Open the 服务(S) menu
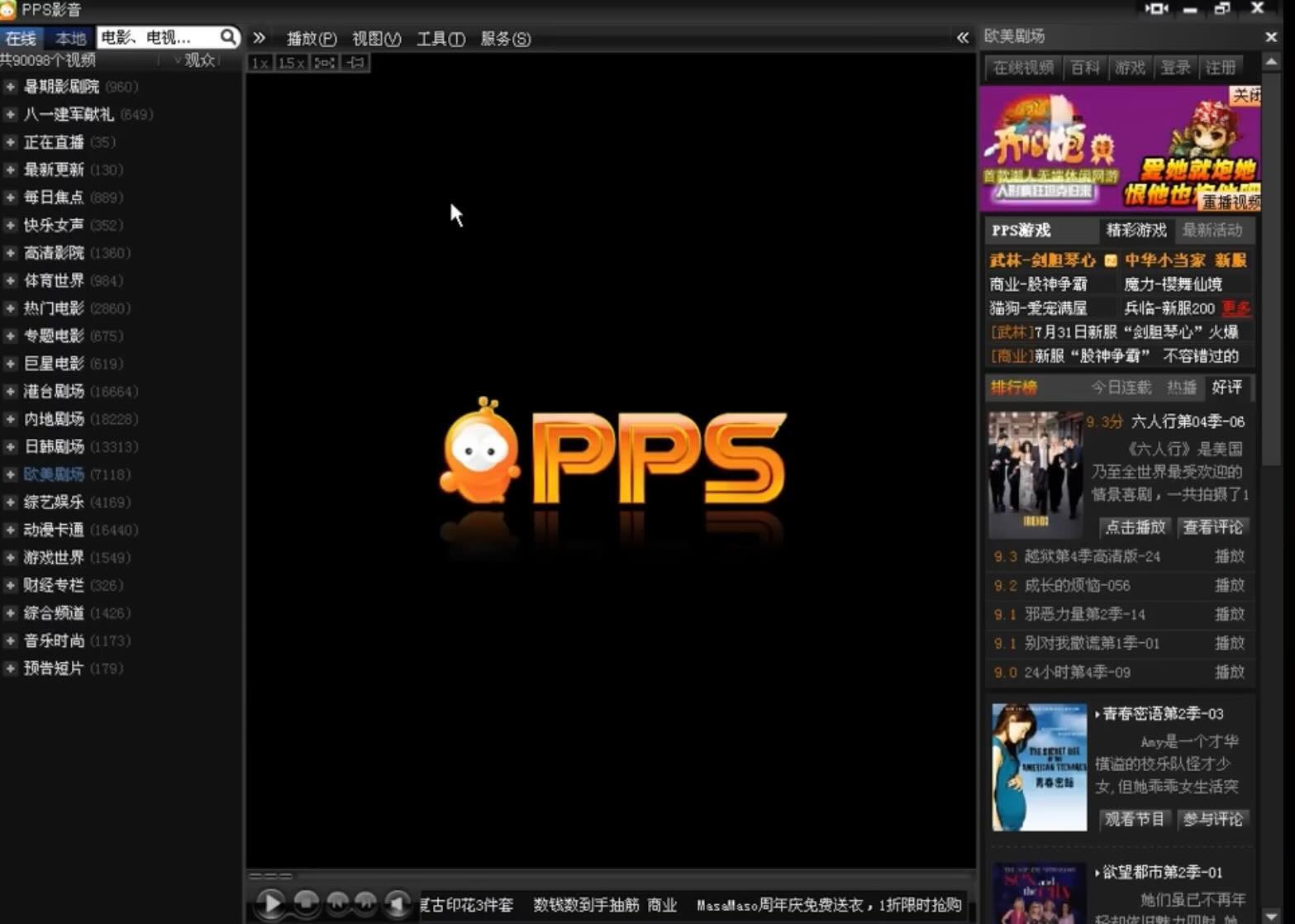Screen dimensions: 1295x924 click(505, 39)
